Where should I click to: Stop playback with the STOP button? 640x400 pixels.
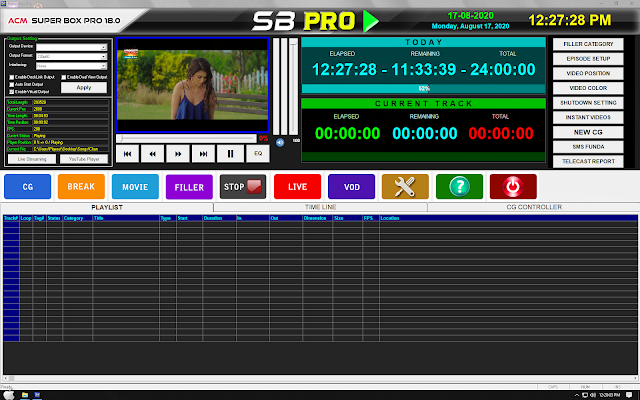(x=243, y=187)
